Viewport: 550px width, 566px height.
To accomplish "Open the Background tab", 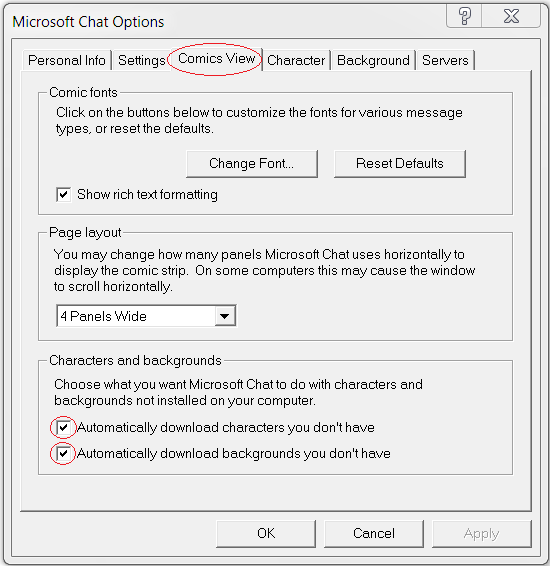I will [373, 60].
